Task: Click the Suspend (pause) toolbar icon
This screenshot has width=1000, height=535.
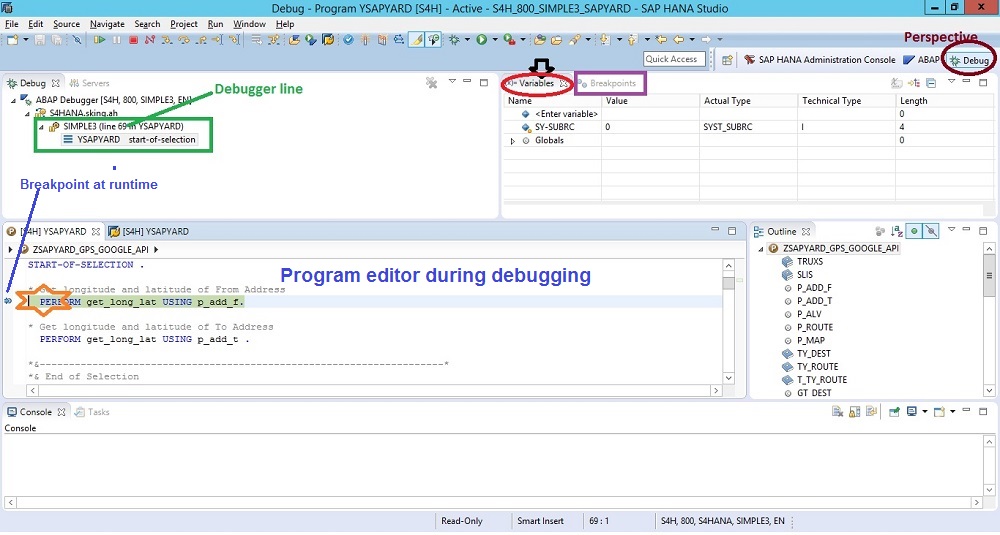Action: pos(117,40)
